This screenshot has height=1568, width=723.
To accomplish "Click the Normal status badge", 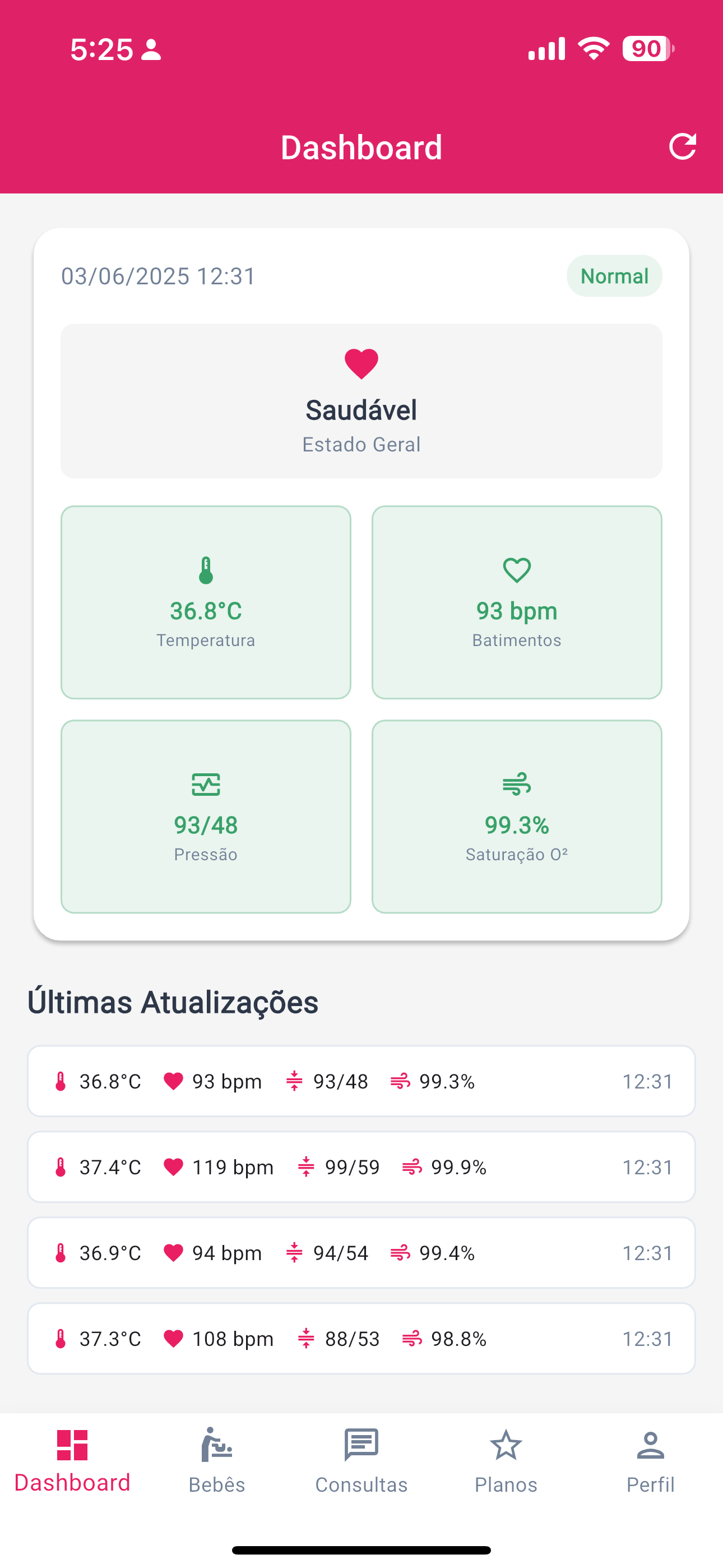I will point(614,276).
